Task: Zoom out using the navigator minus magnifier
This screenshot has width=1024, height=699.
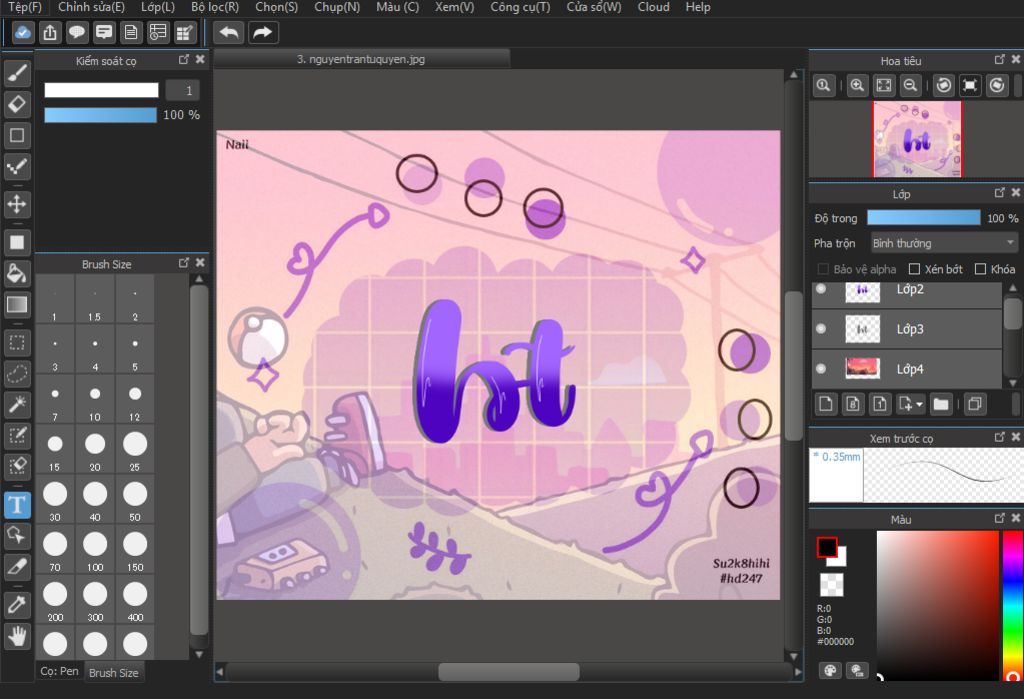Action: pyautogui.click(x=910, y=85)
